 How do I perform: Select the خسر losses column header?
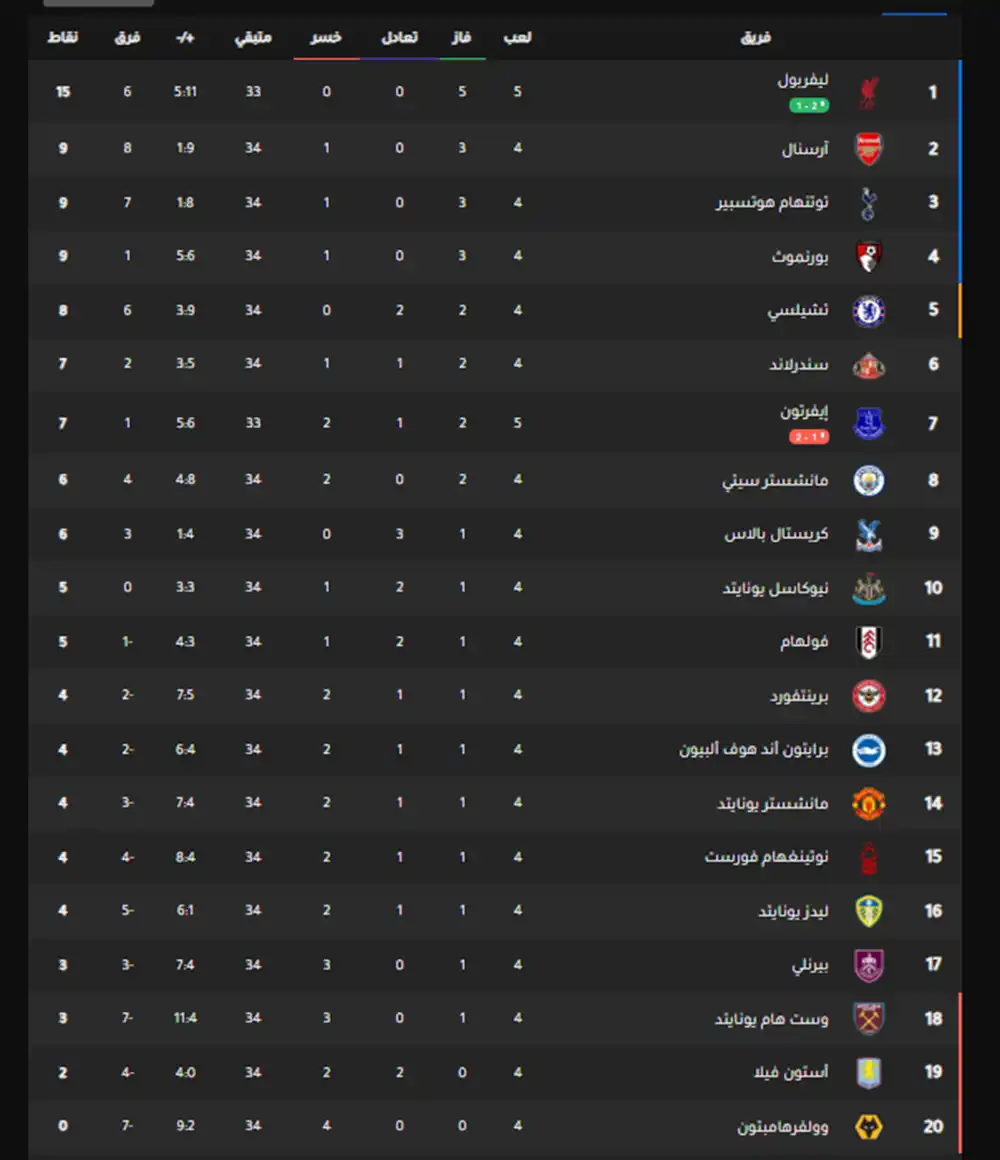(326, 38)
